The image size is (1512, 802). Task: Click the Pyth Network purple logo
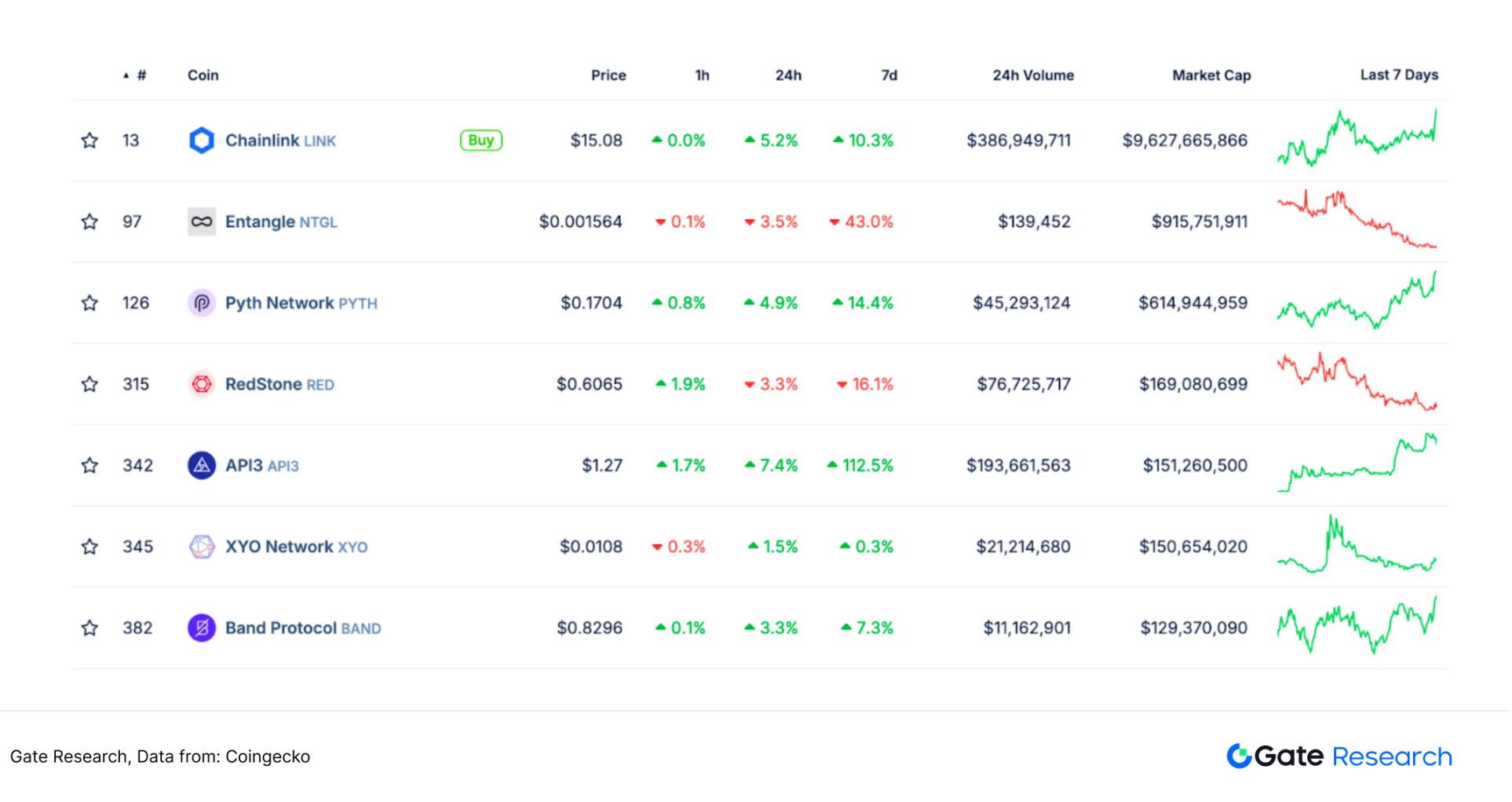202,303
